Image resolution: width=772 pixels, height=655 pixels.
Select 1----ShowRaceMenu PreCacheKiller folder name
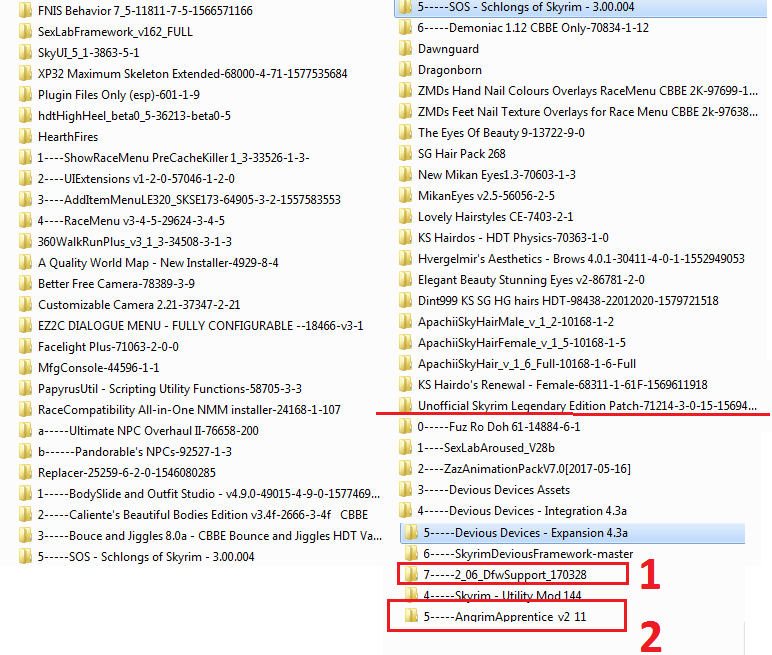173,158
